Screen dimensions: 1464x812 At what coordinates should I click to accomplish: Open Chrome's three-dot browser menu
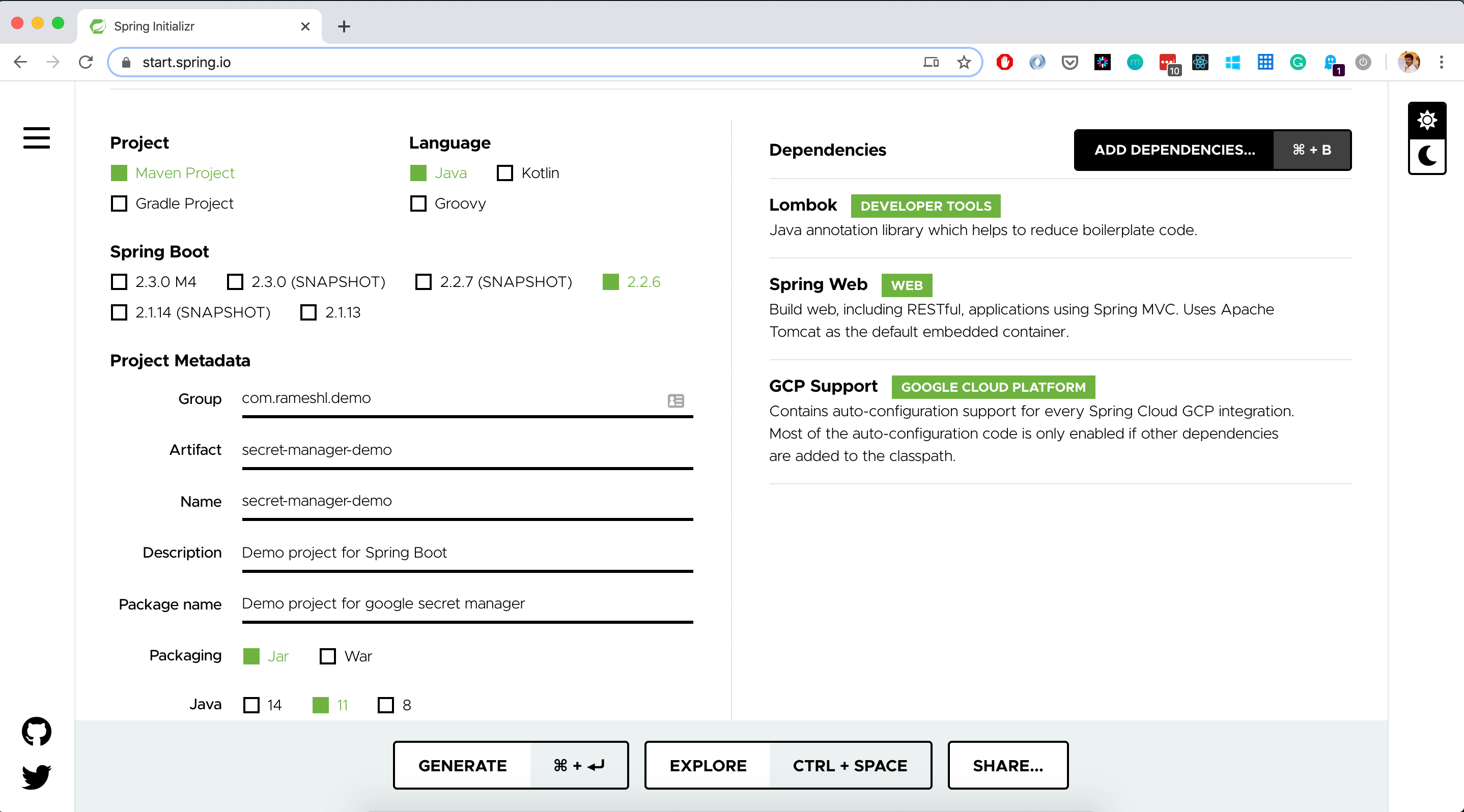tap(1442, 63)
